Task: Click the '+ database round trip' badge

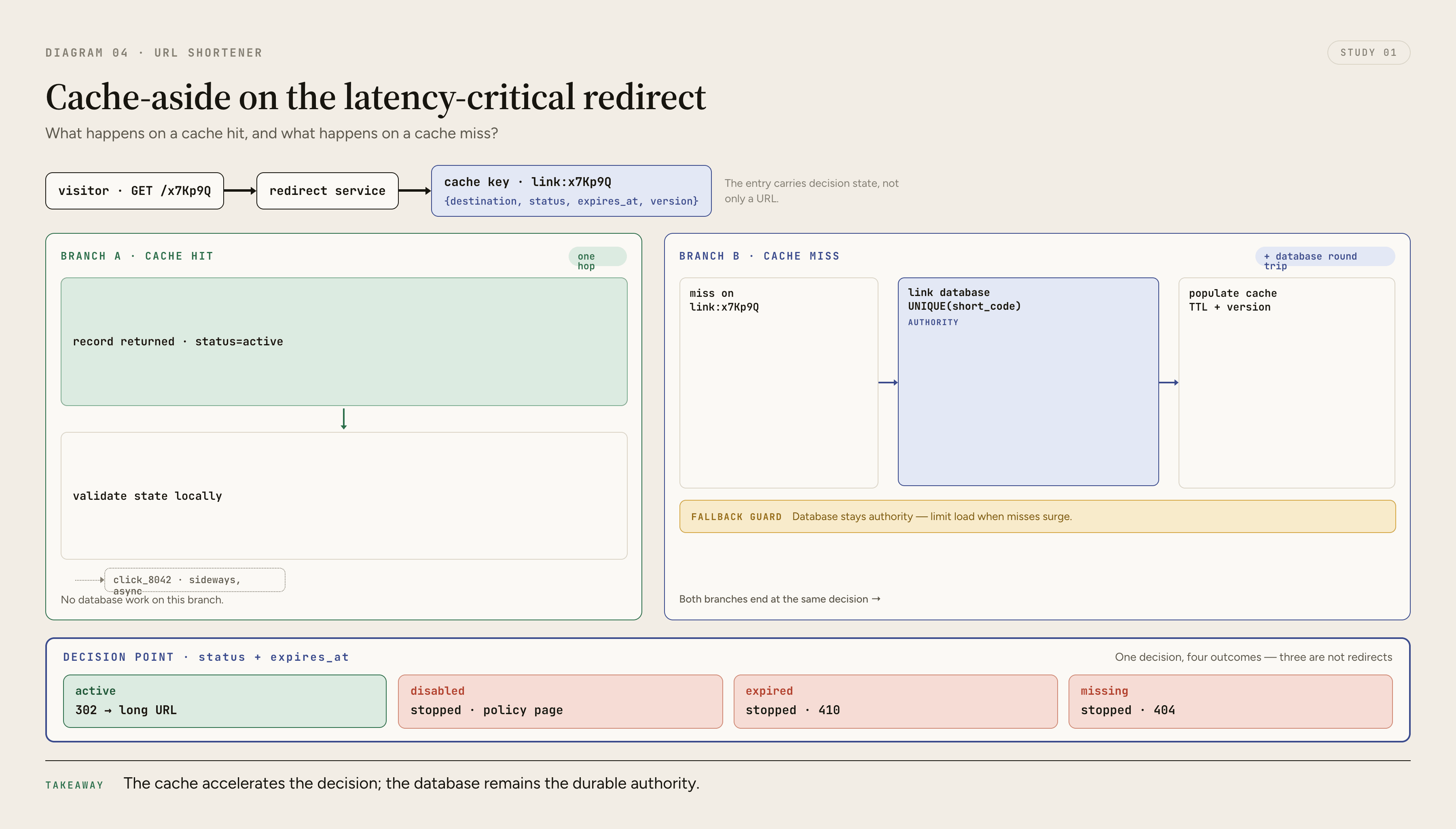Action: point(1325,257)
